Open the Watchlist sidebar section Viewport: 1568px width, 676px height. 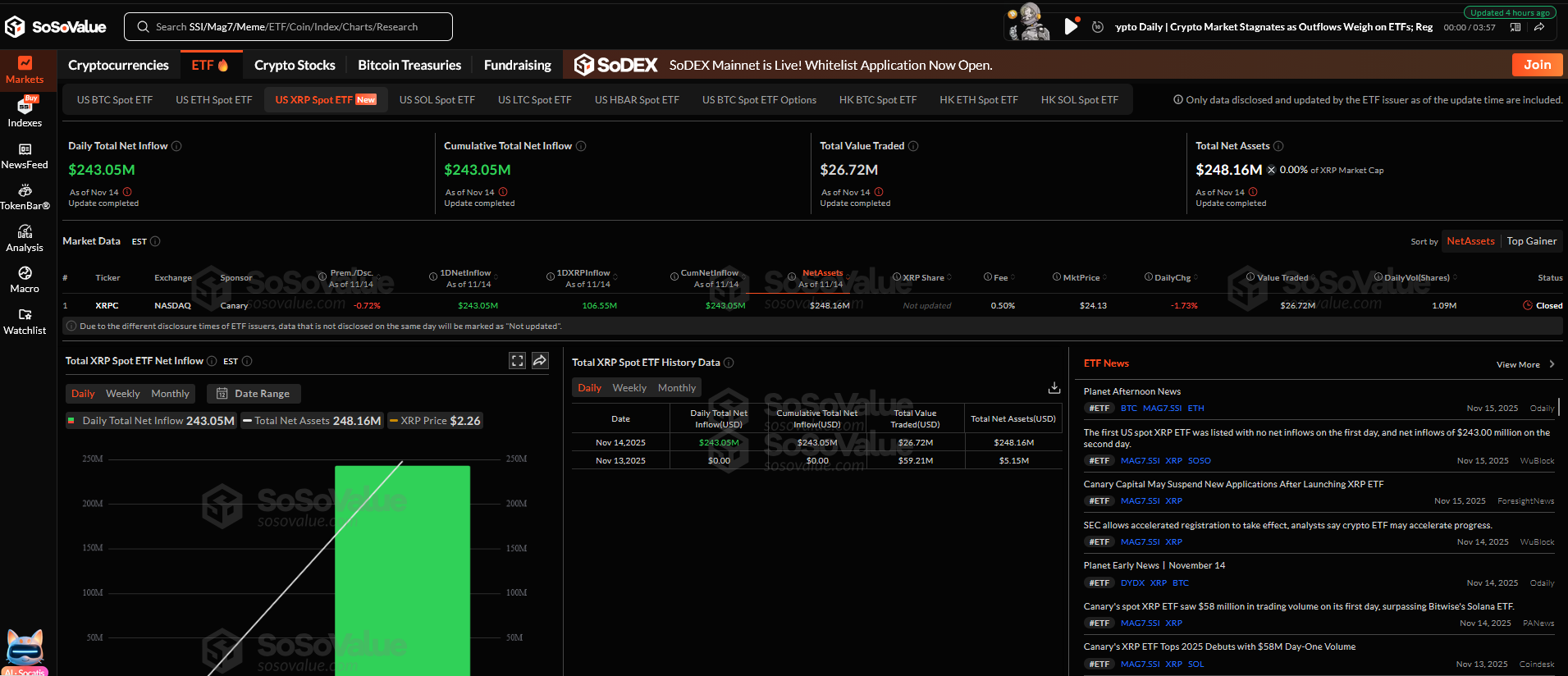click(25, 322)
